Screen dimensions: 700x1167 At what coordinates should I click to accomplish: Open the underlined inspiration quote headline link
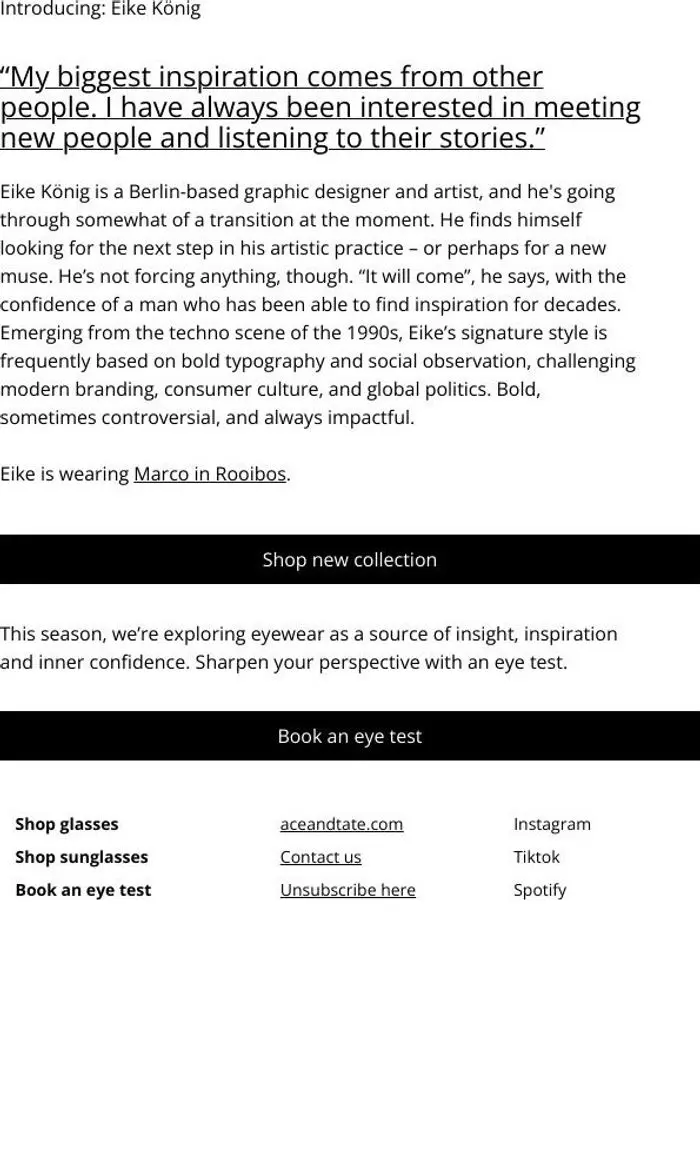click(320, 107)
